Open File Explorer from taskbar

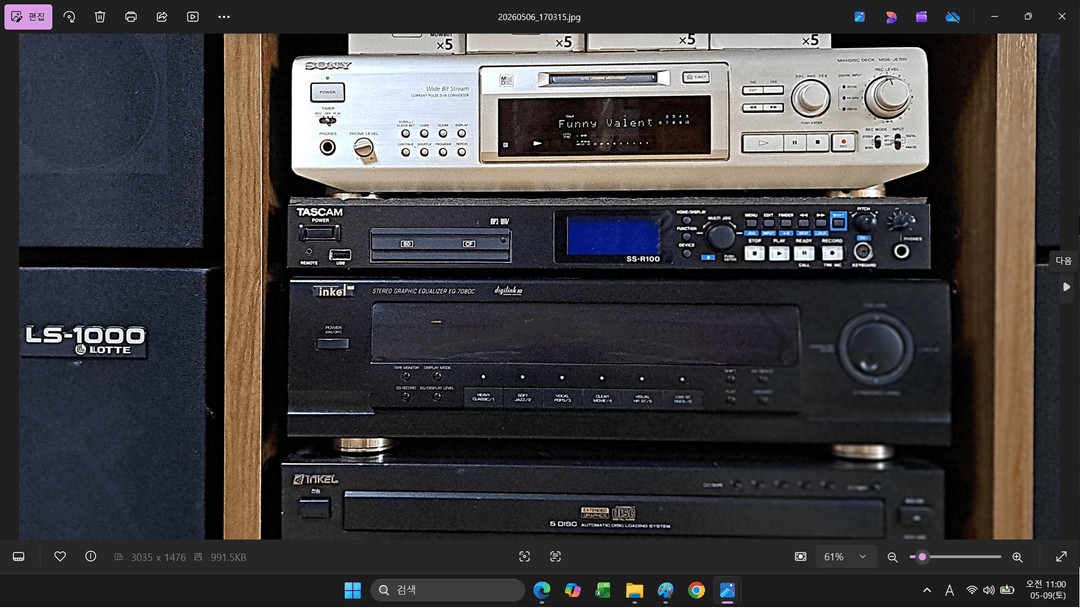634,590
